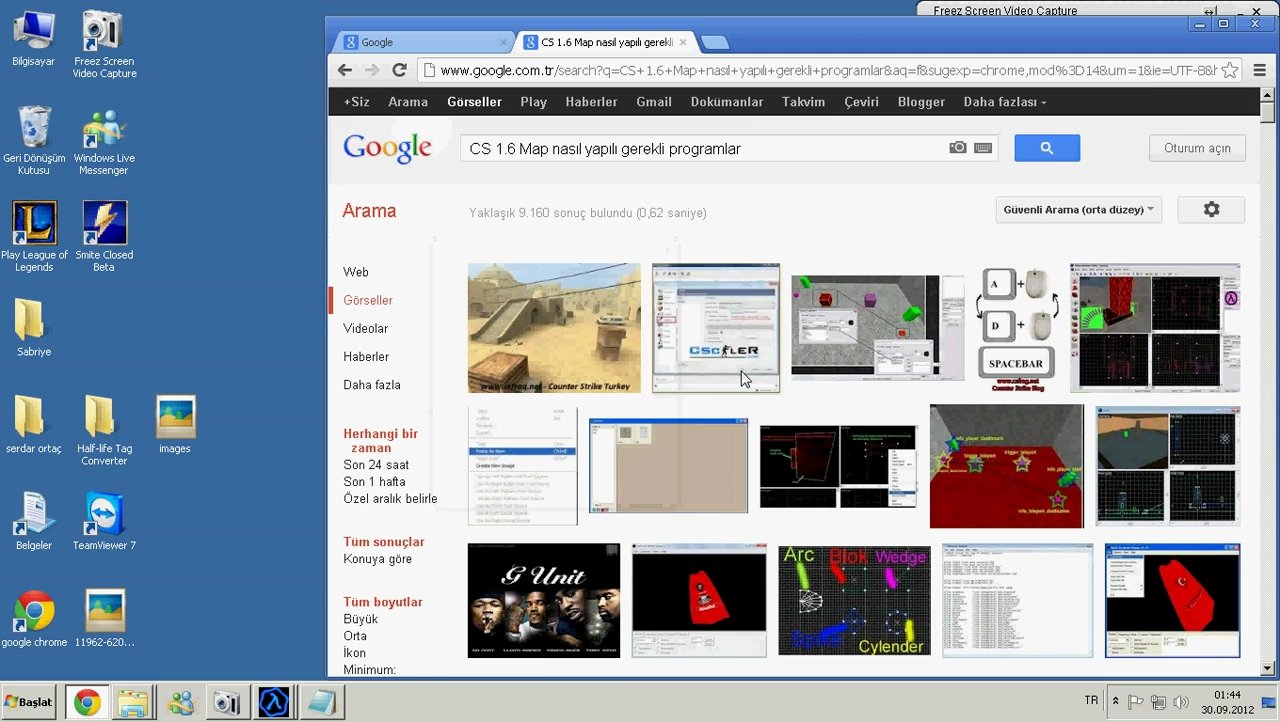Click the browser forward arrow
Screen dimensions: 1280x722
(372, 70)
